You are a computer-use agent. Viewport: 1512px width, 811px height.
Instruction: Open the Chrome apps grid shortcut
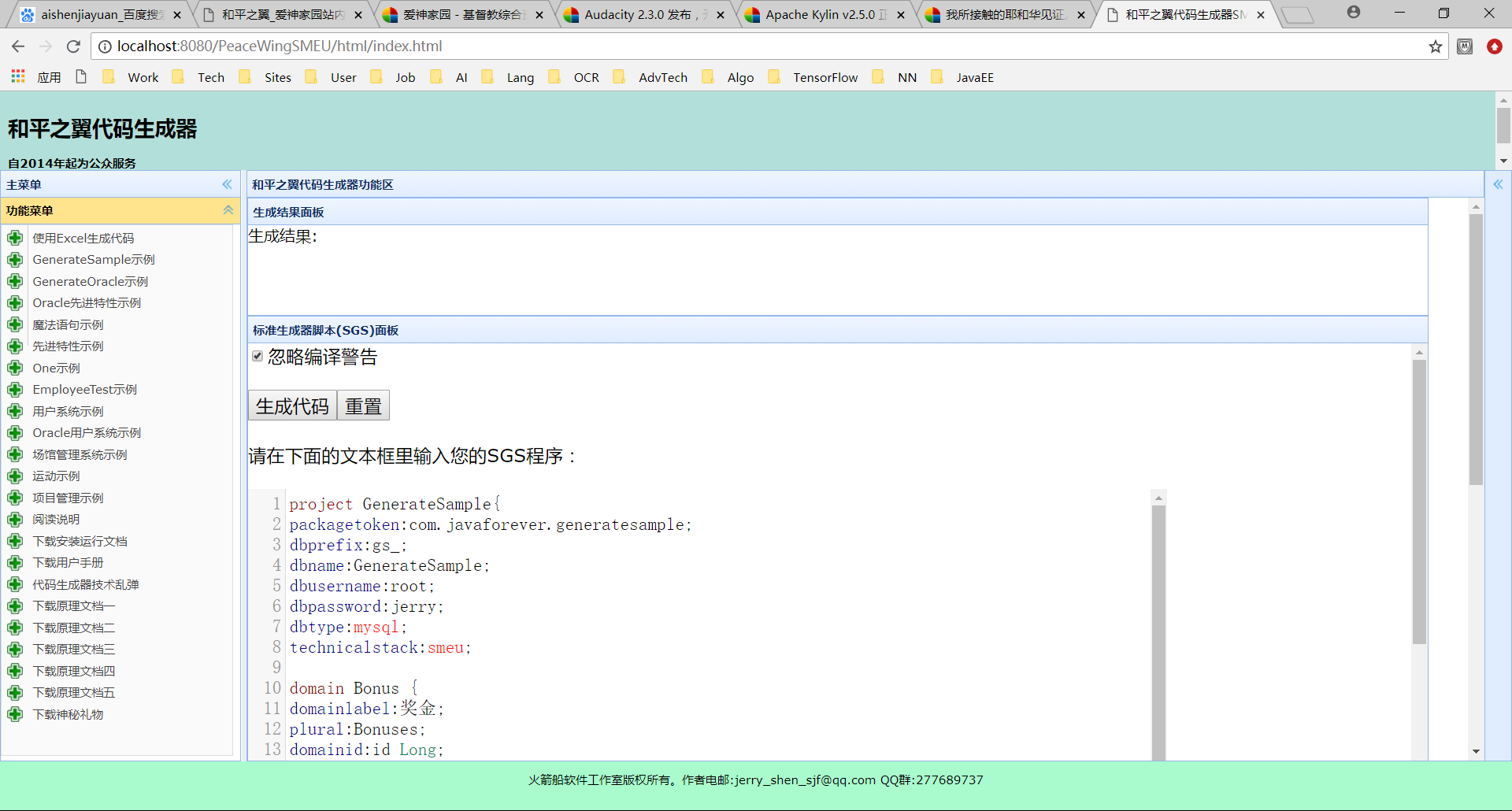pos(18,76)
